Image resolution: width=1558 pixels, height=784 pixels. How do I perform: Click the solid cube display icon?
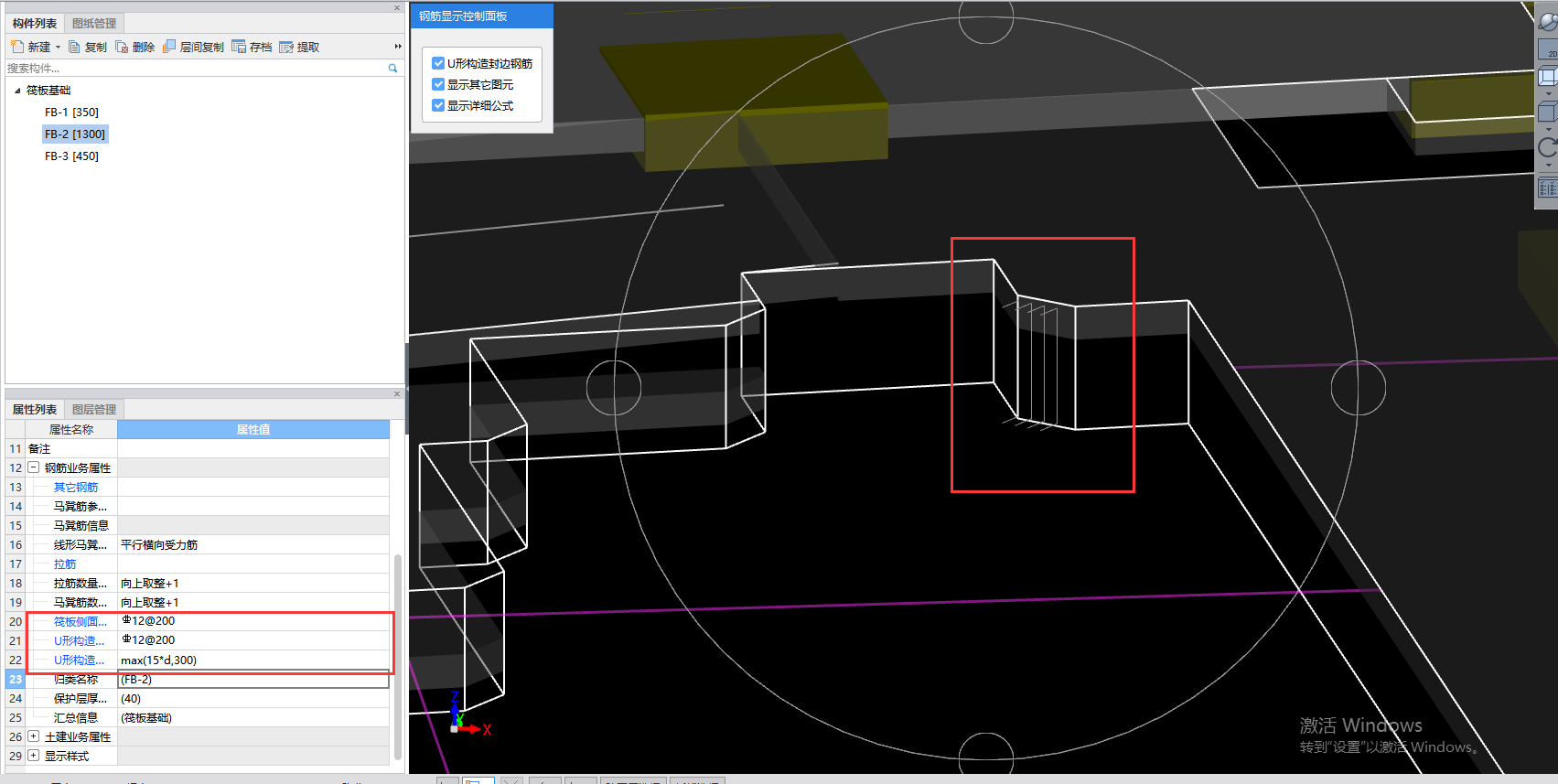[x=1548, y=112]
